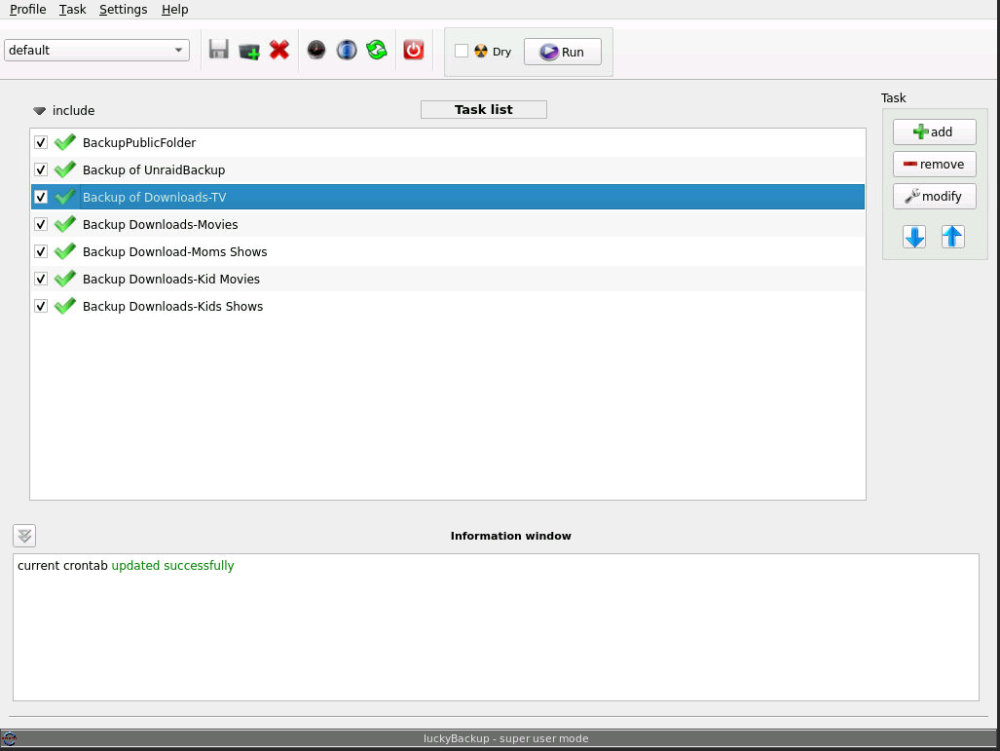Viewport: 1000px width, 751px height.
Task: Select the Backup of UnraidBackup row
Action: (448, 170)
